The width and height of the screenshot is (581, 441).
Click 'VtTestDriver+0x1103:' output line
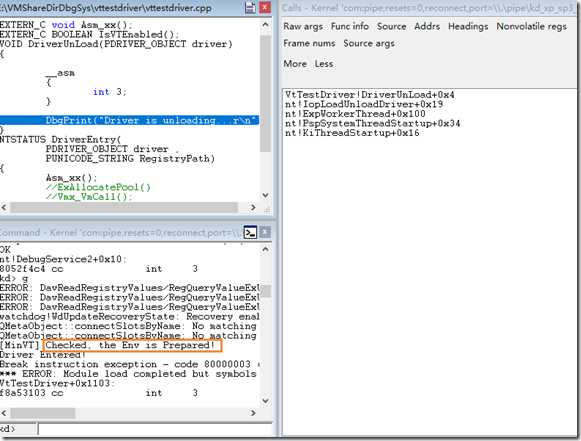coord(57,383)
